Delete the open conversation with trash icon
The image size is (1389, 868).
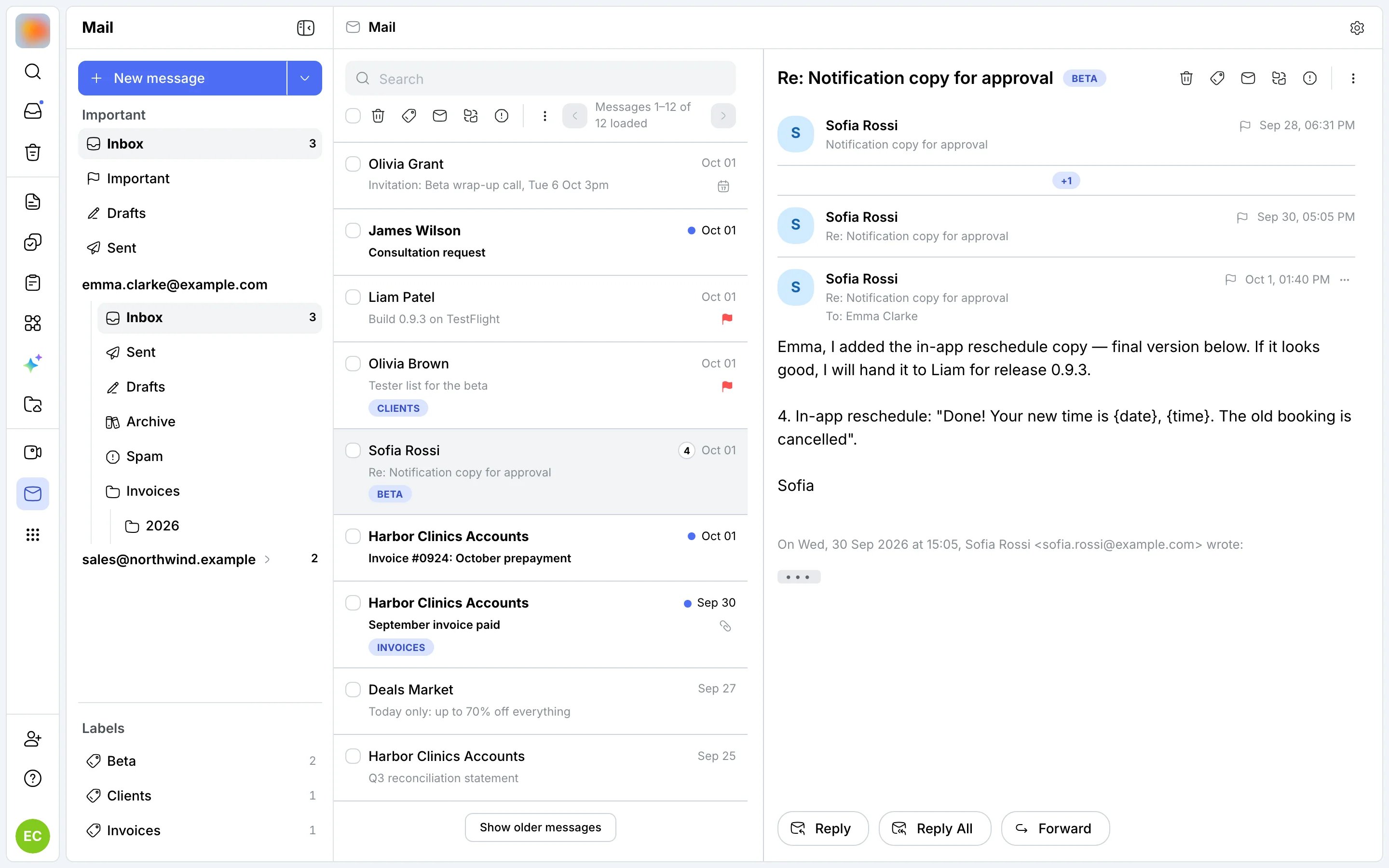coord(1186,78)
